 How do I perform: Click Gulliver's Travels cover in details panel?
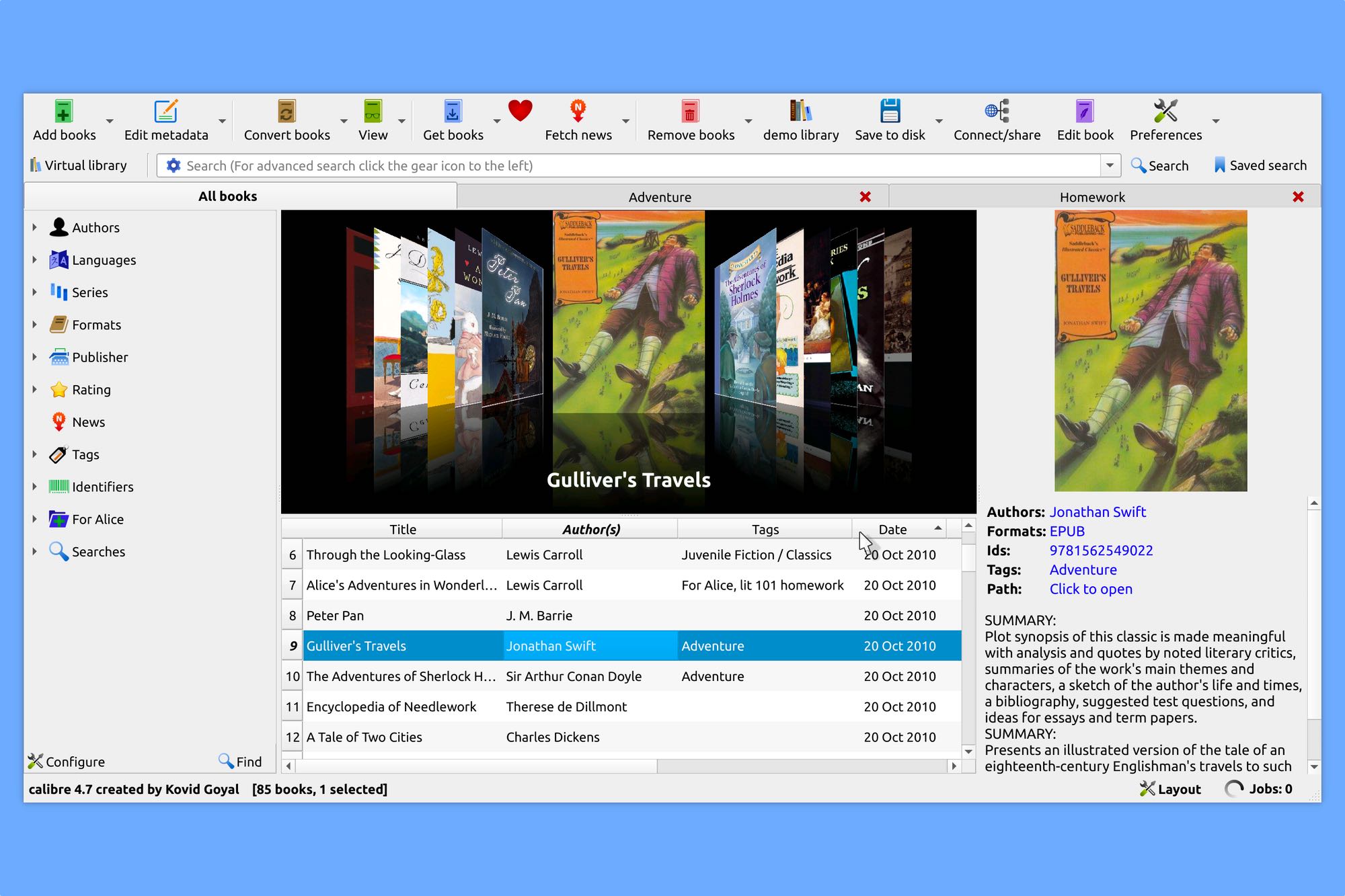click(1151, 351)
